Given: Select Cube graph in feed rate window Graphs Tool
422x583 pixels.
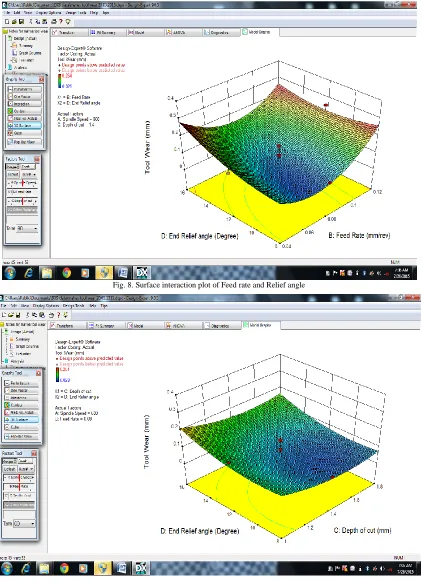Looking at the screenshot, I should pyautogui.click(x=25, y=133).
